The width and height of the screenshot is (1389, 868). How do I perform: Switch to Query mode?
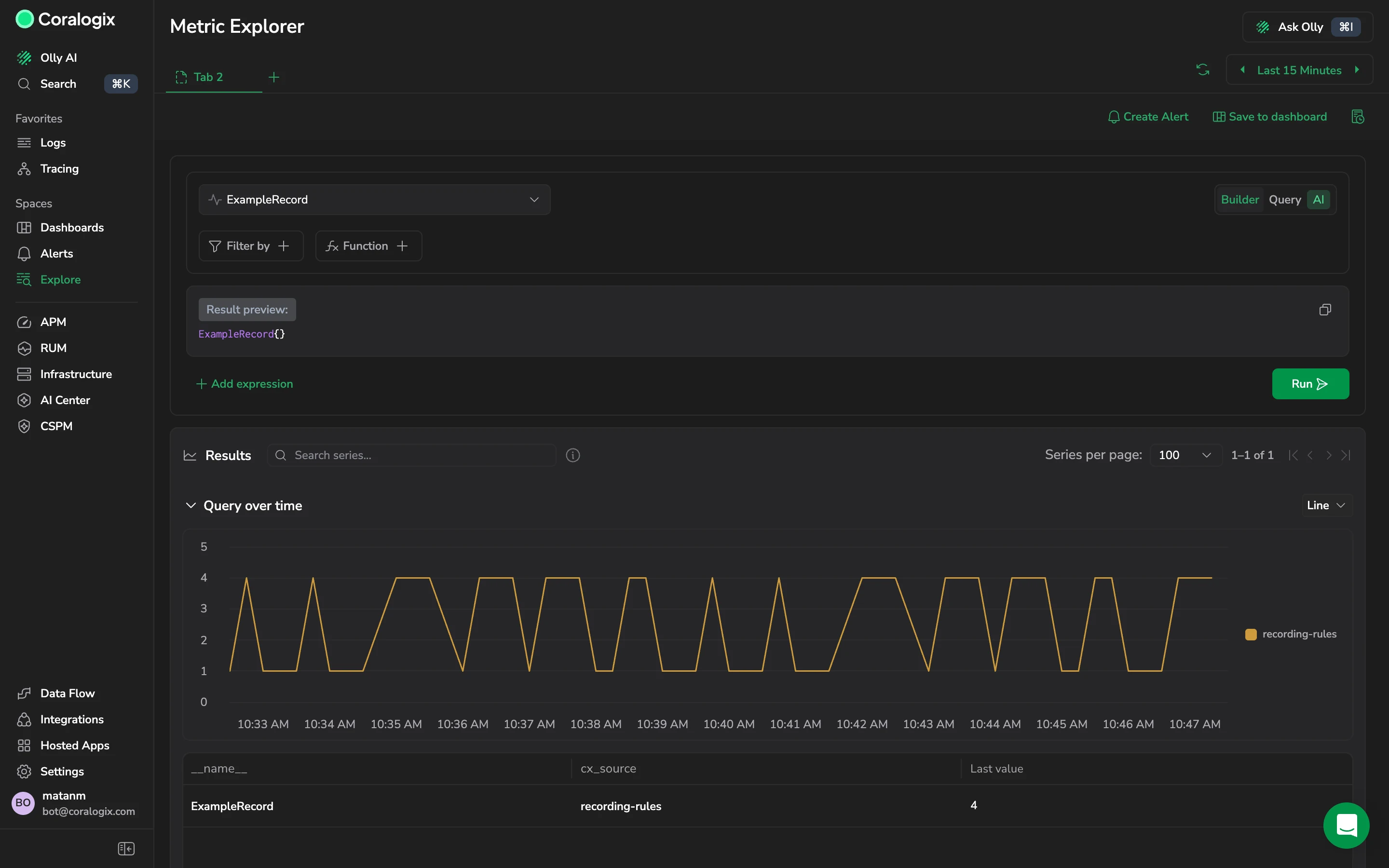click(1284, 199)
